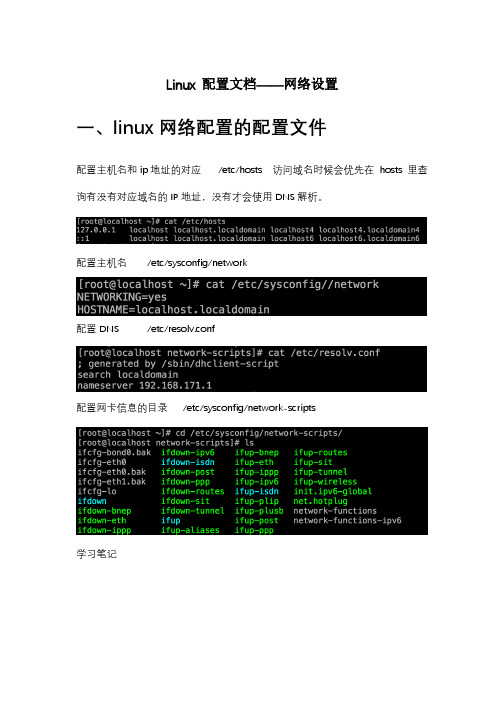Click file name 'ifdown-tunnel'
The image size is (504, 713).
click(193, 511)
